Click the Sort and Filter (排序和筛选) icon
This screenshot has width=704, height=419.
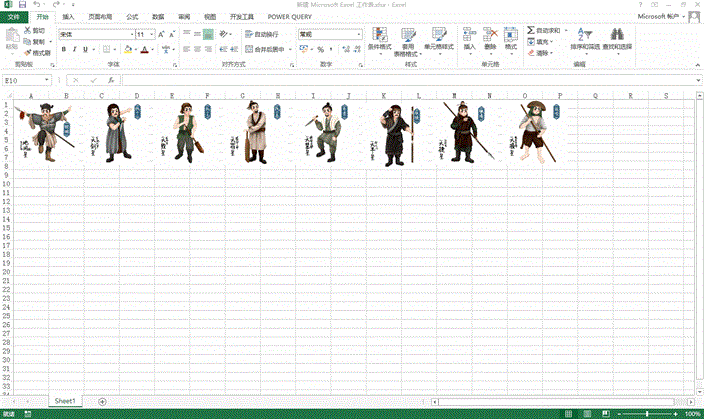pyautogui.click(x=587, y=36)
